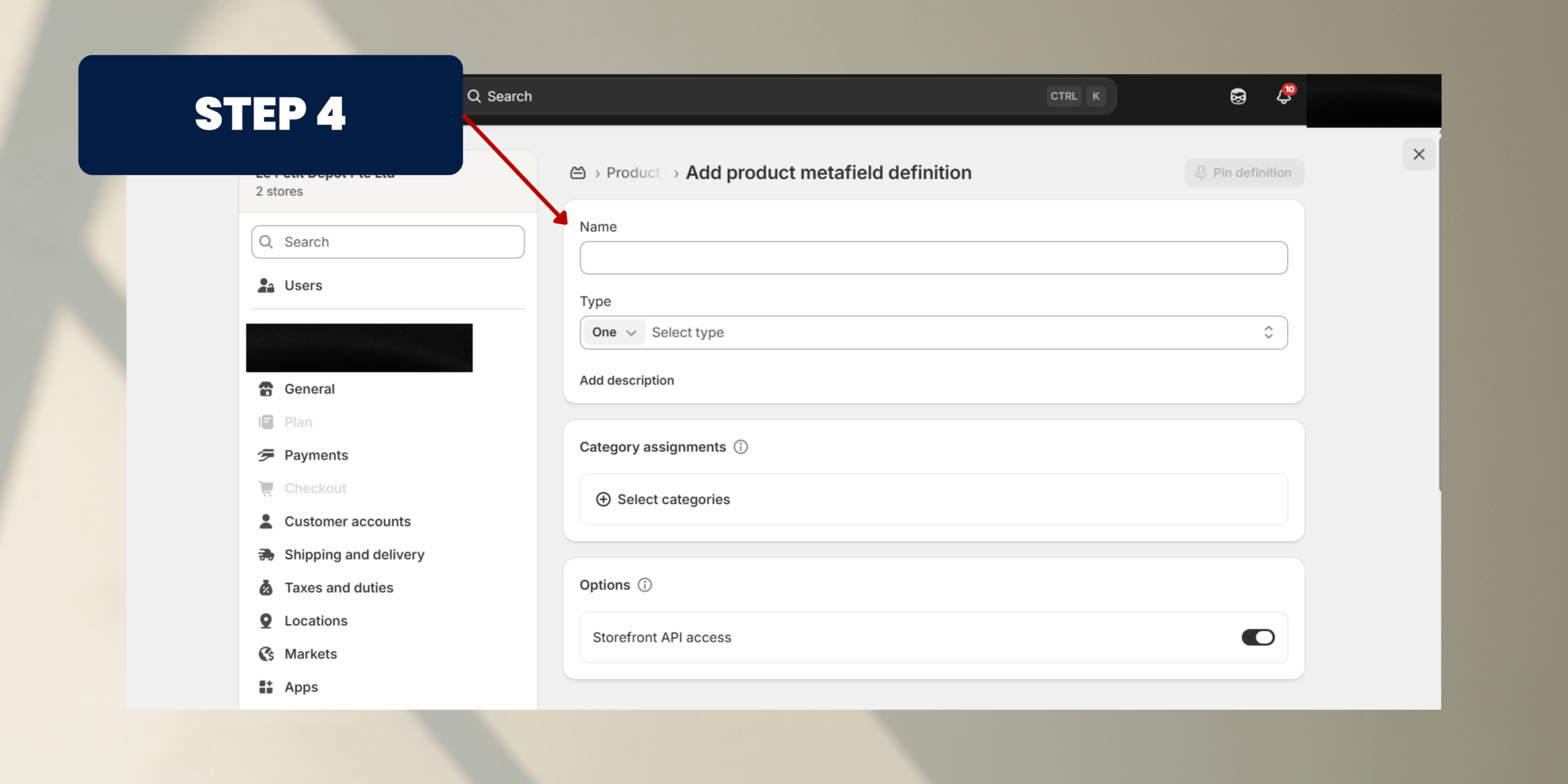Click the up-down arrows on the Type field
1568x784 pixels.
tap(1268, 332)
